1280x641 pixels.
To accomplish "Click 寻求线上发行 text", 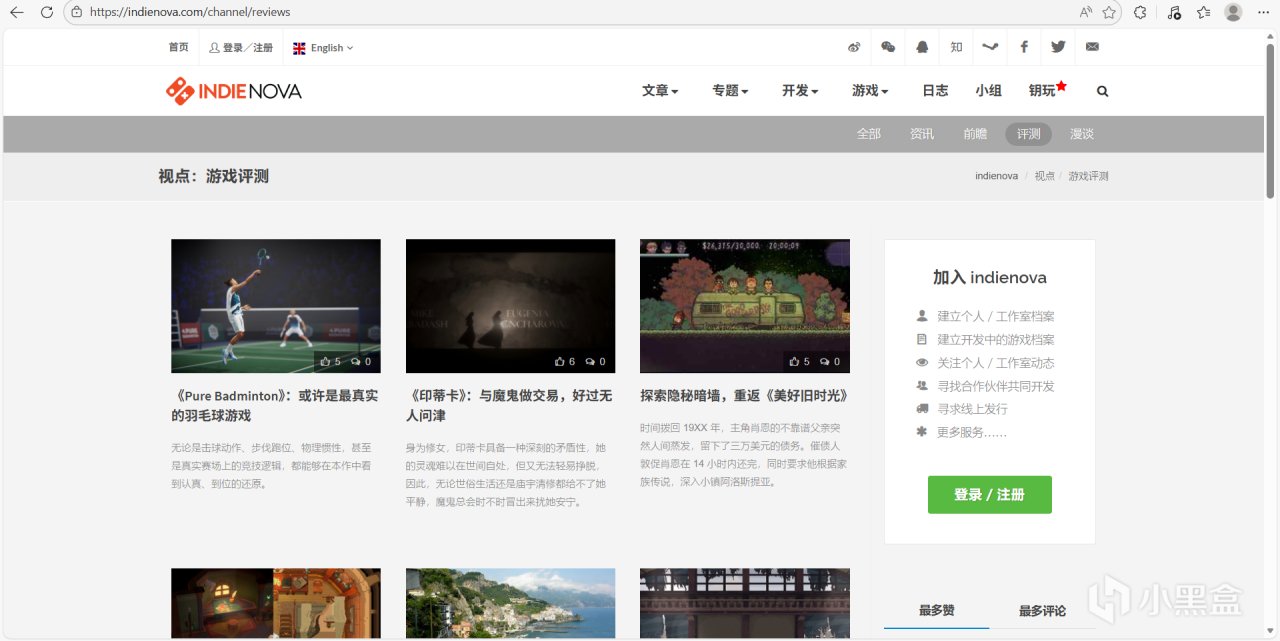I will (973, 409).
